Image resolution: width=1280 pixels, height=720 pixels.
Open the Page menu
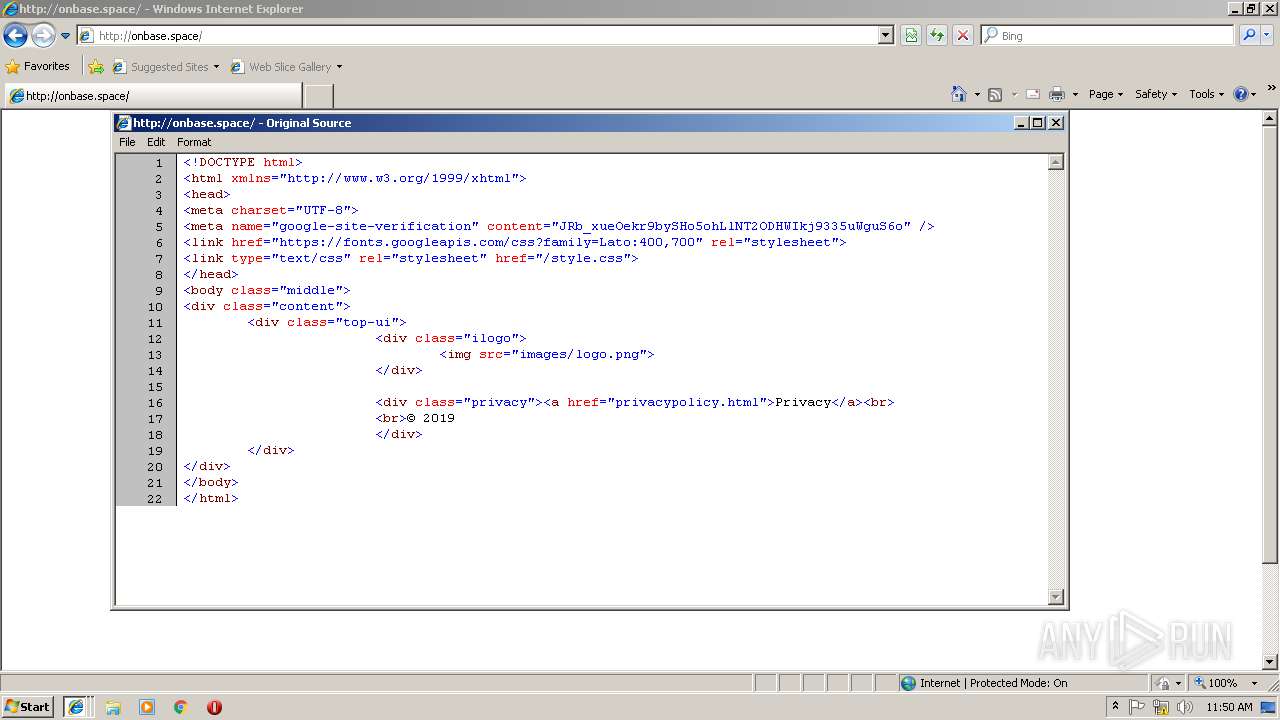pyautogui.click(x=1105, y=94)
